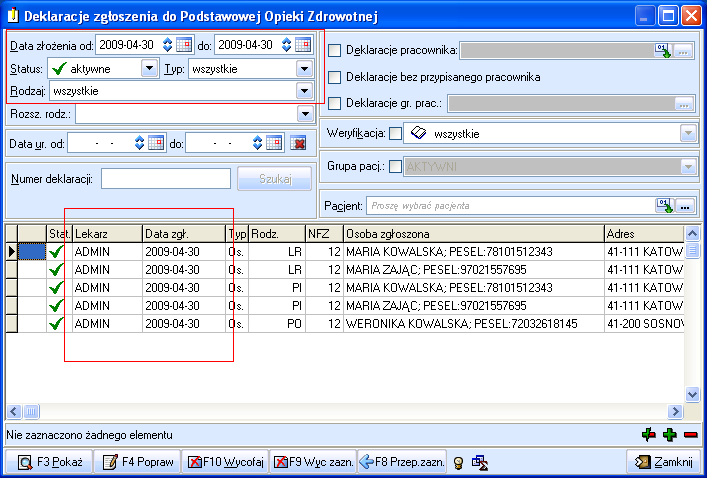Click F8 Przep.zazn. button
707x478 pixels.
[402, 462]
